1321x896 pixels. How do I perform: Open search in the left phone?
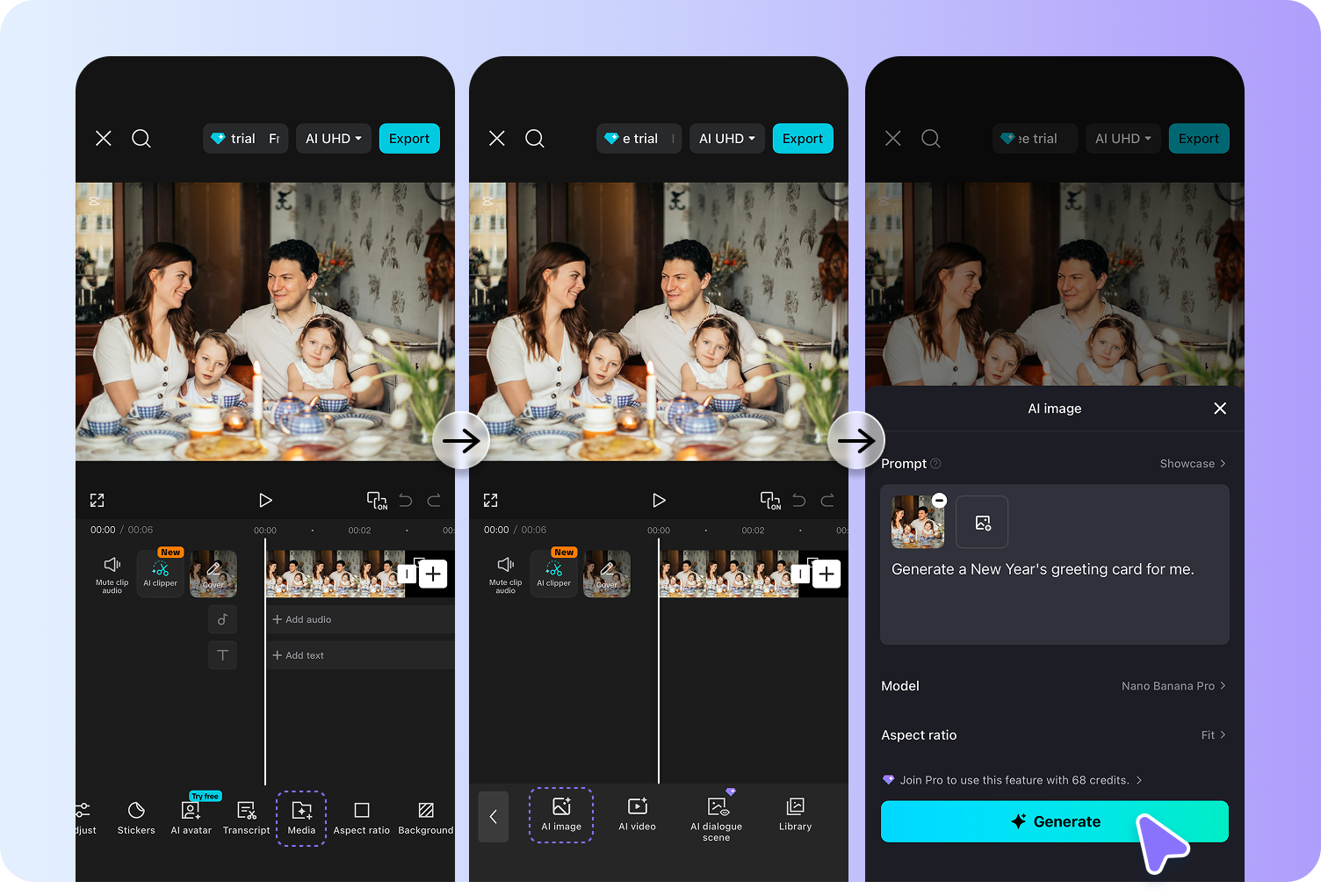coord(141,139)
